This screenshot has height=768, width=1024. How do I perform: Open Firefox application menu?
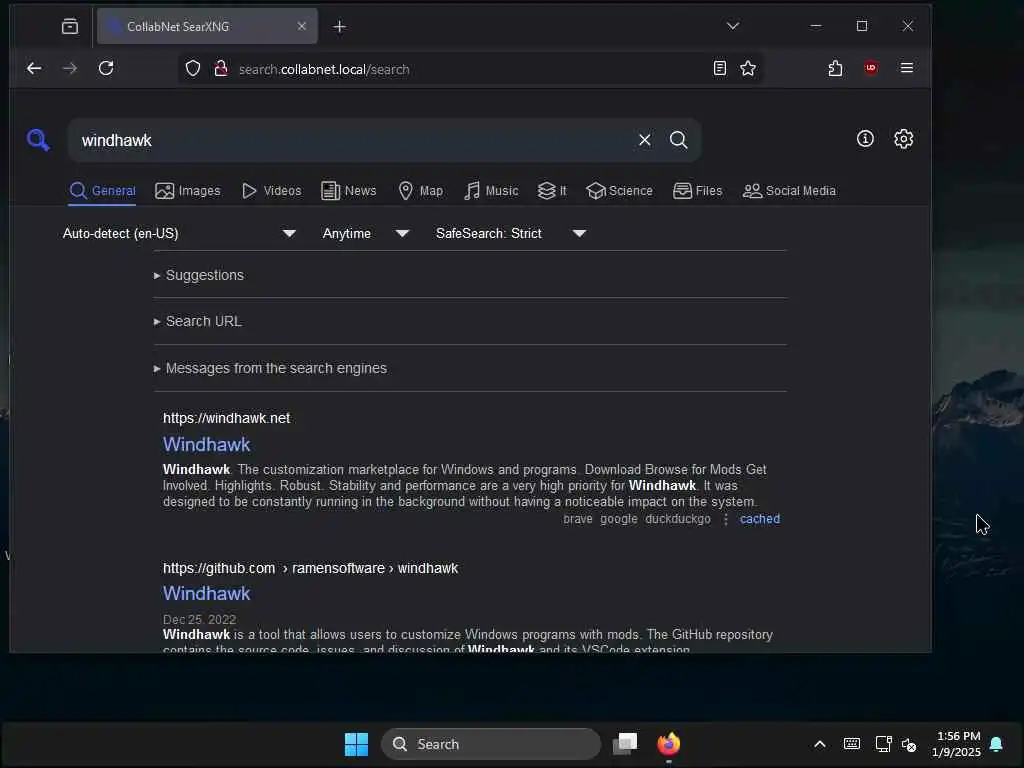[x=906, y=68]
